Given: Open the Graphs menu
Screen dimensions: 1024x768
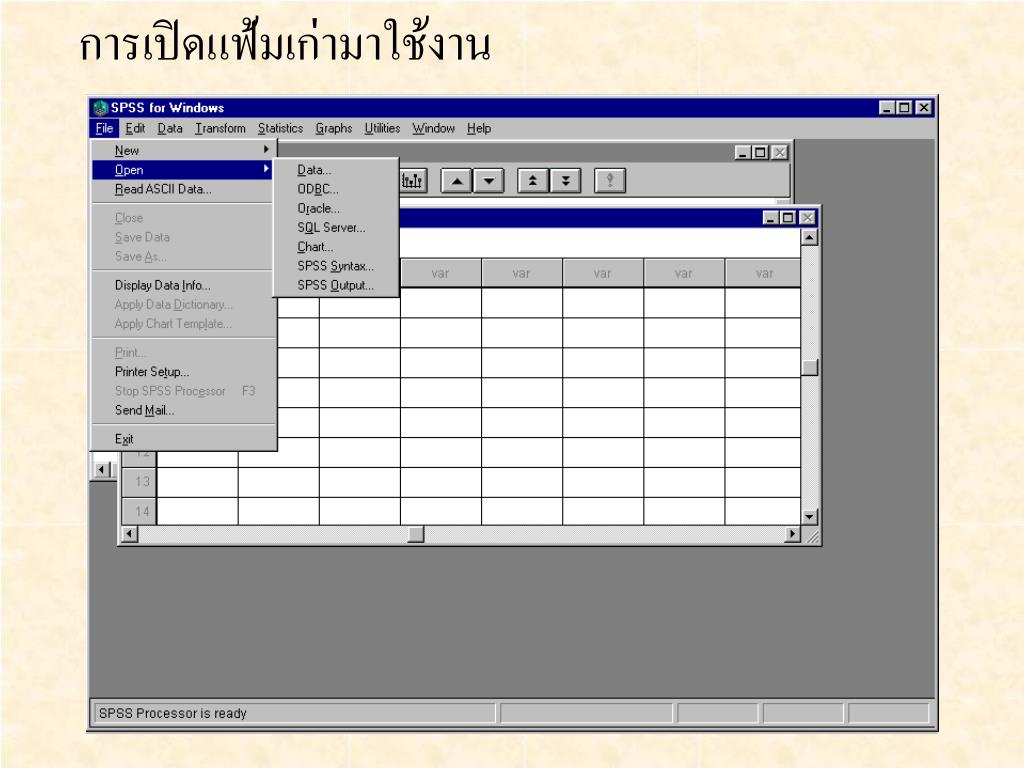Looking at the screenshot, I should click(x=334, y=128).
